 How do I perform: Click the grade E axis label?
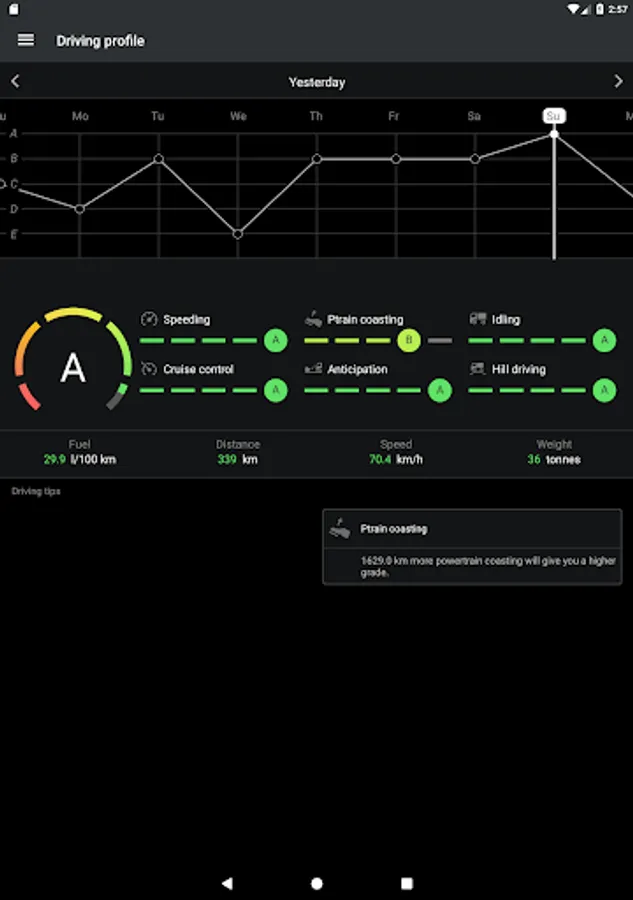pos(13,234)
